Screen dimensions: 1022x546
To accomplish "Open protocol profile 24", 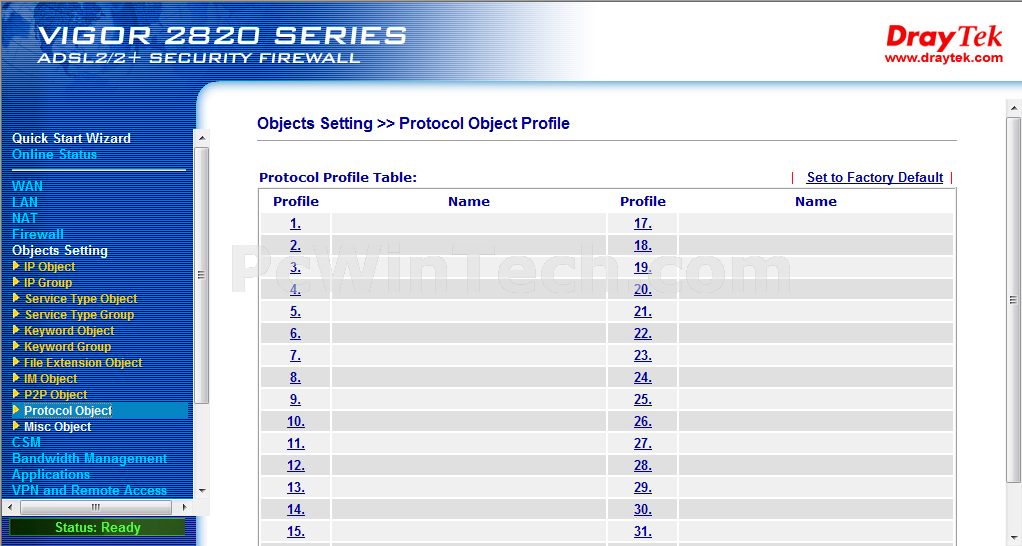I will click(x=643, y=377).
